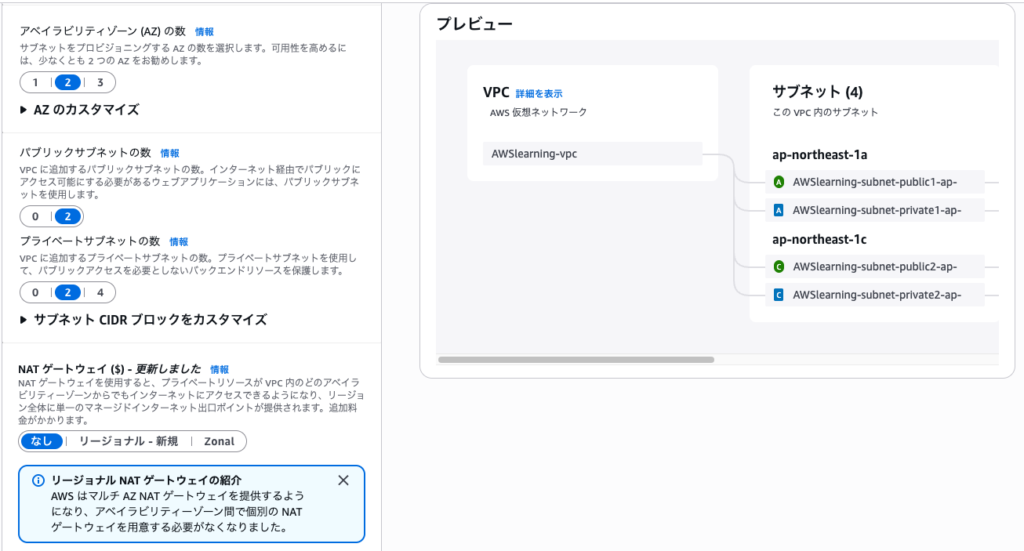Click green C icon of public2 subnet
The height and width of the screenshot is (551, 1024).
[x=779, y=267]
